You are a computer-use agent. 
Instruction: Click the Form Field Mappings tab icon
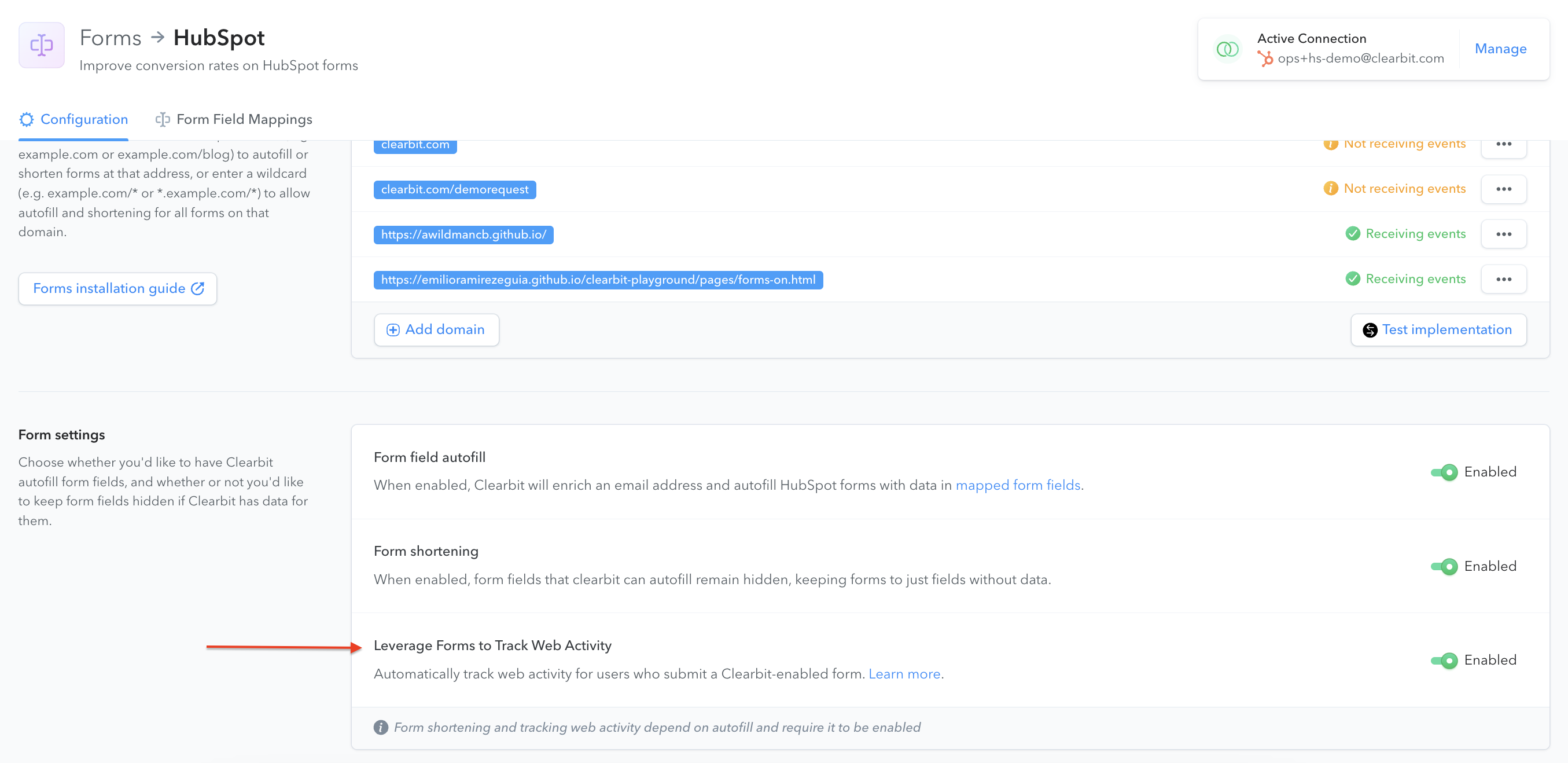(163, 119)
